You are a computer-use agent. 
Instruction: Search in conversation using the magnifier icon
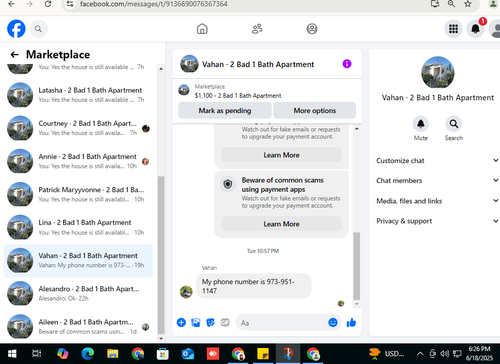[x=454, y=124]
